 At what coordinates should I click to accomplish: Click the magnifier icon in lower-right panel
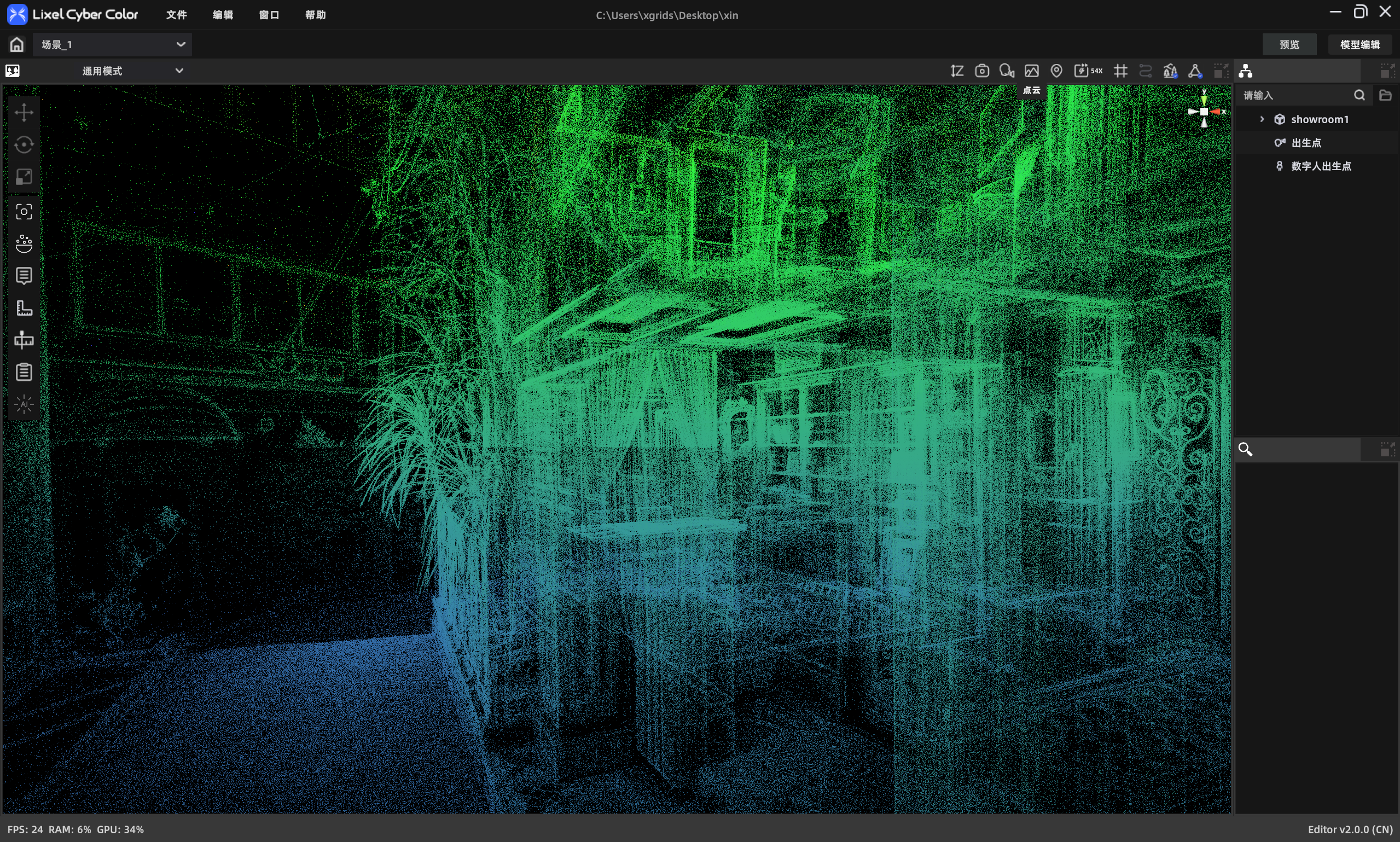pos(1246,449)
